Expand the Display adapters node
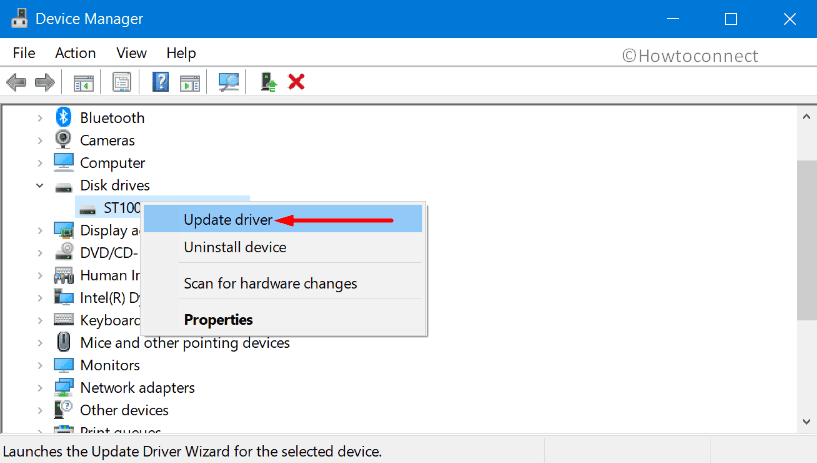The height and width of the screenshot is (463, 817). [40, 230]
